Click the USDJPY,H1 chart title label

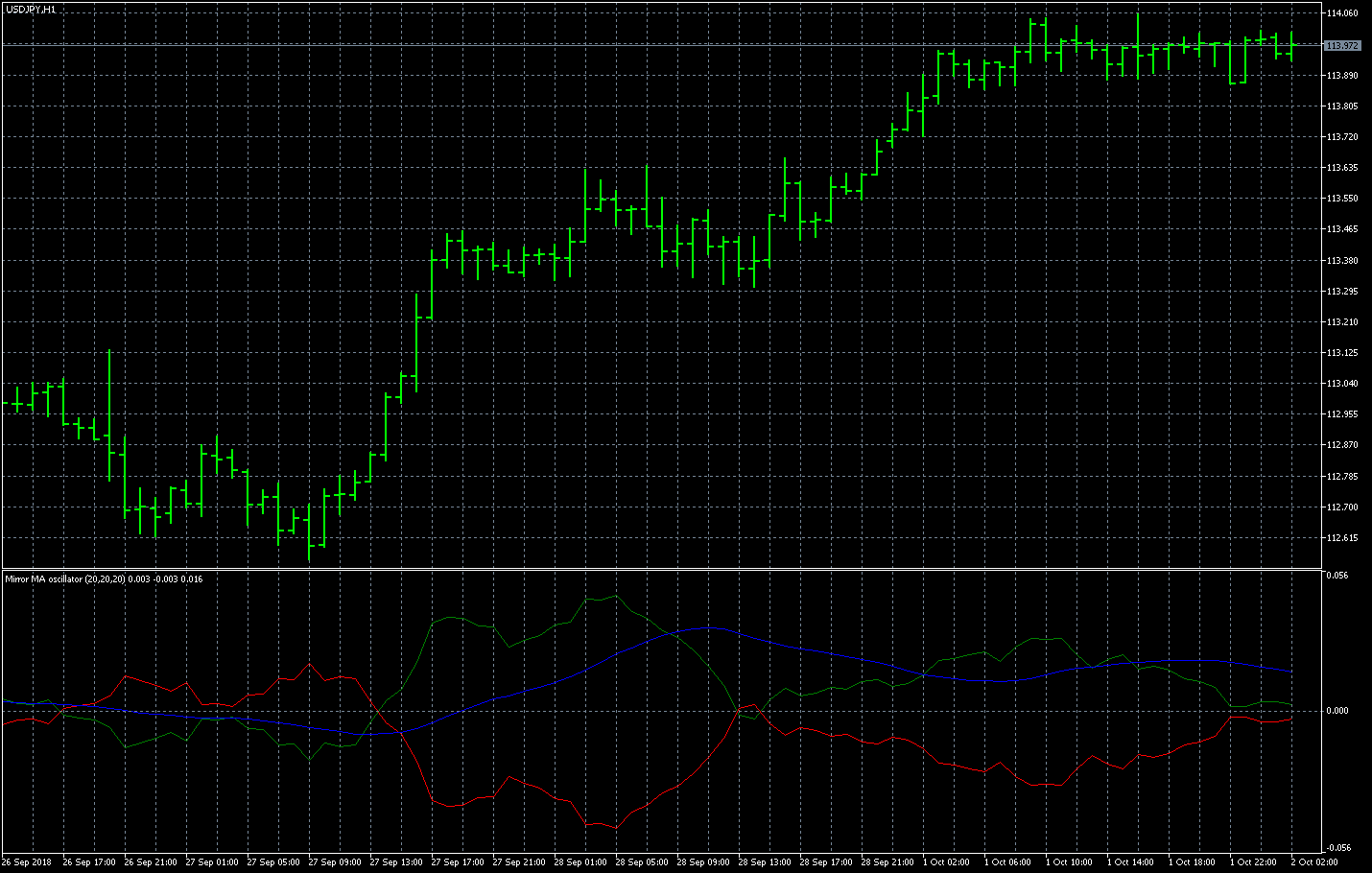(31, 9)
